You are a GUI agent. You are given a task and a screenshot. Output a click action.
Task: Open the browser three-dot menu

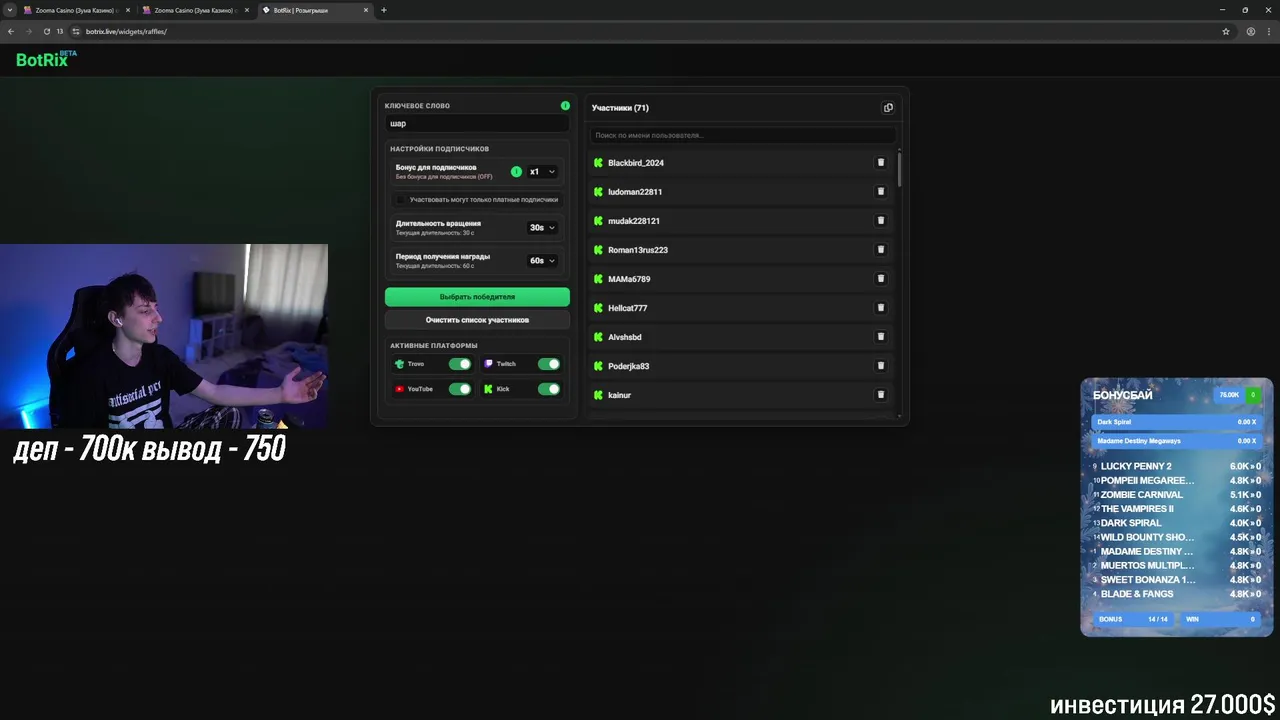1268,31
